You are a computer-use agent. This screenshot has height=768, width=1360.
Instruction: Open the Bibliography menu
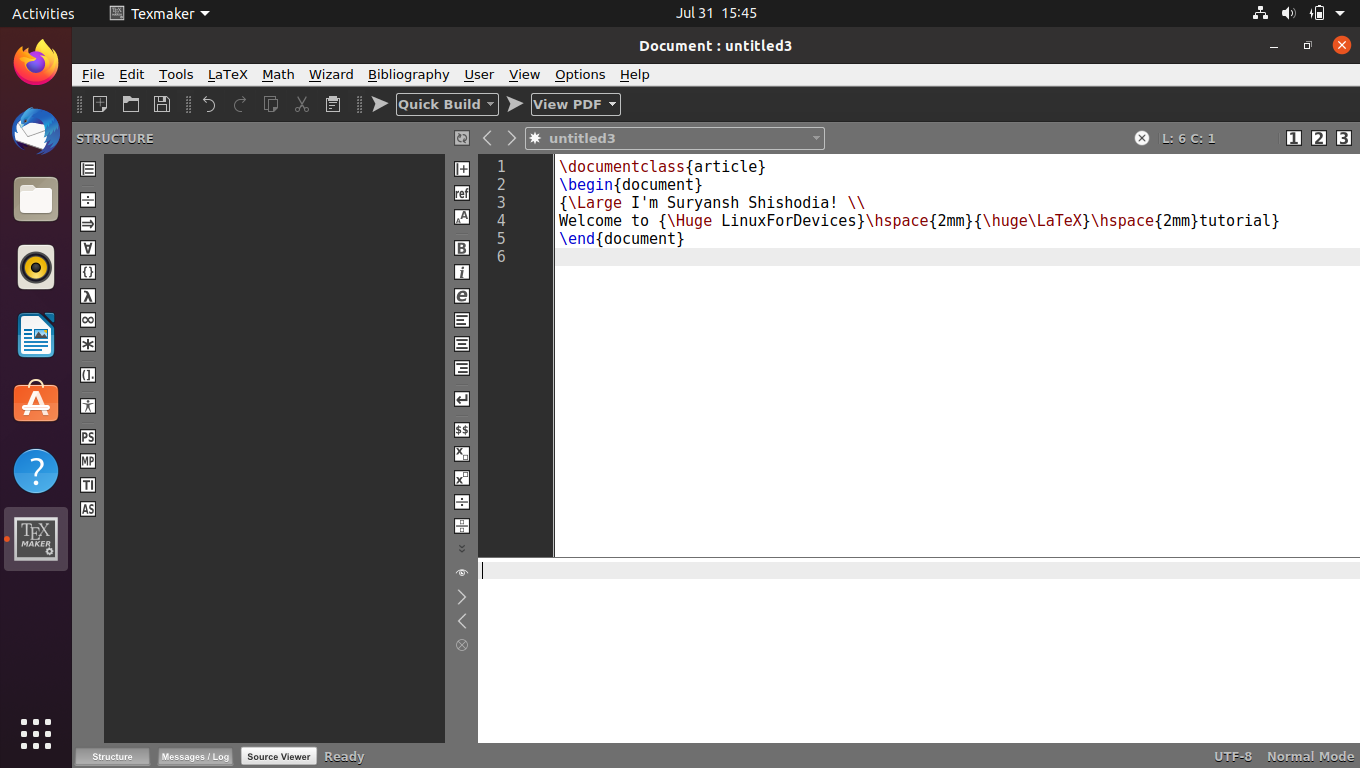tap(408, 74)
